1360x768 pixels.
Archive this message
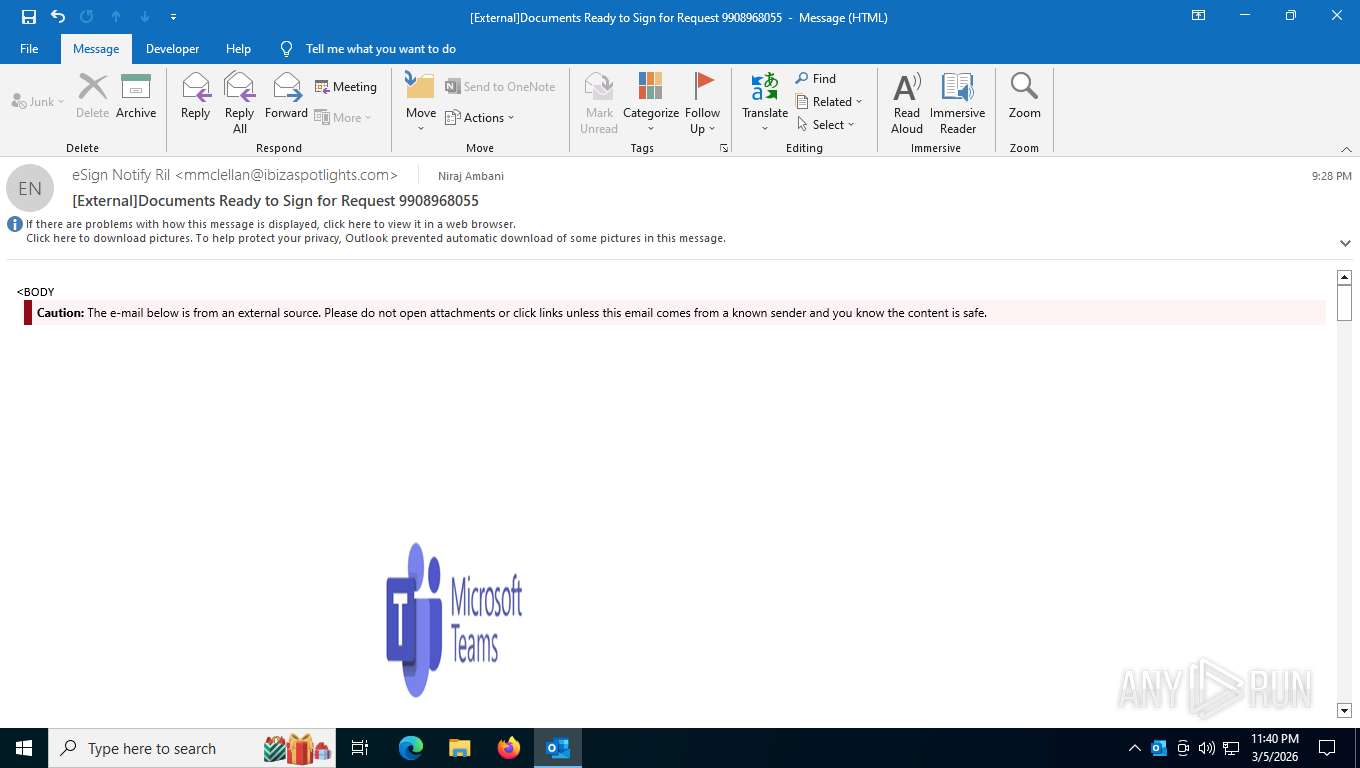[x=136, y=96]
